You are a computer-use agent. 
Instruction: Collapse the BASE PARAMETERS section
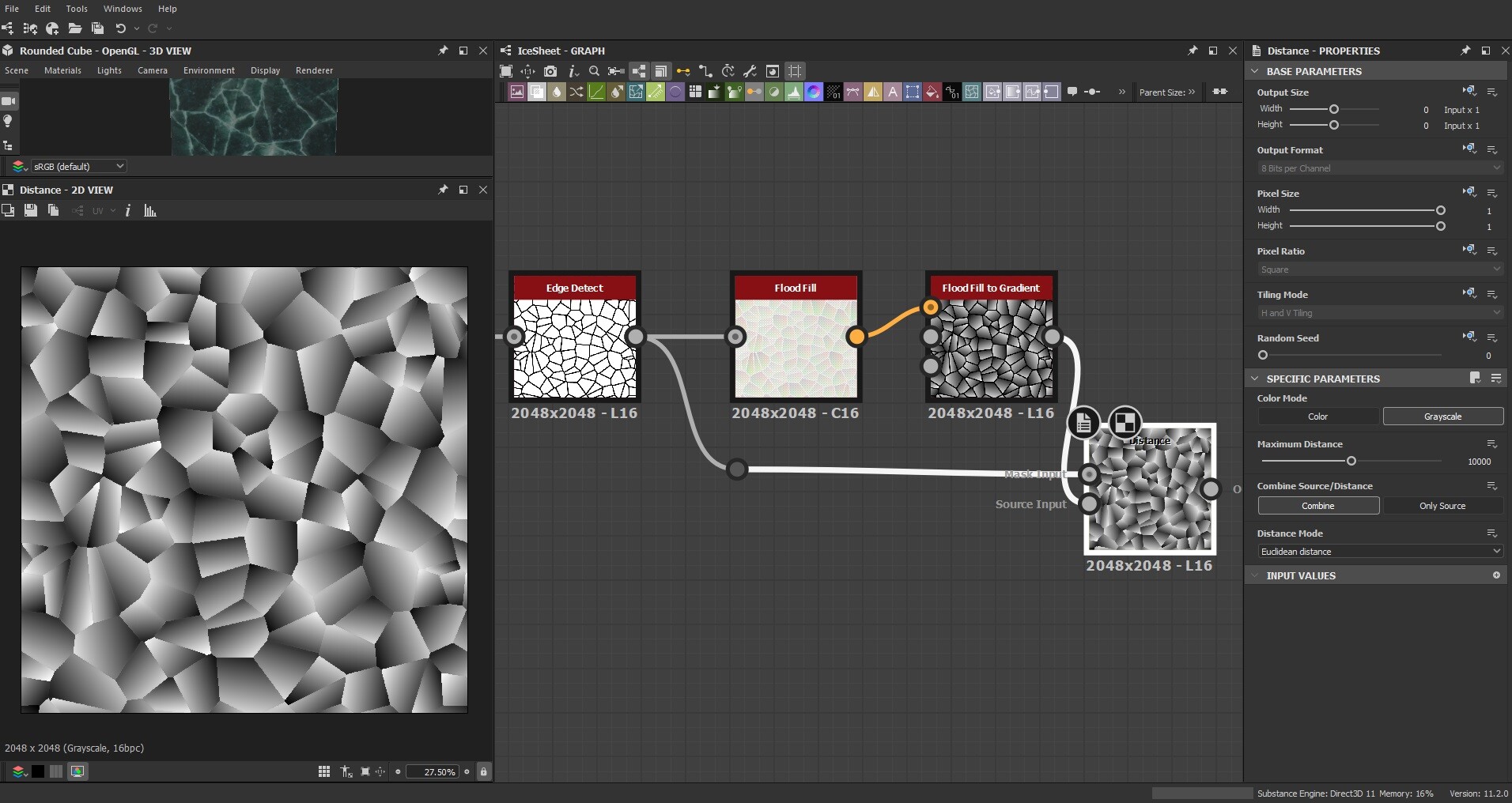tap(1255, 71)
